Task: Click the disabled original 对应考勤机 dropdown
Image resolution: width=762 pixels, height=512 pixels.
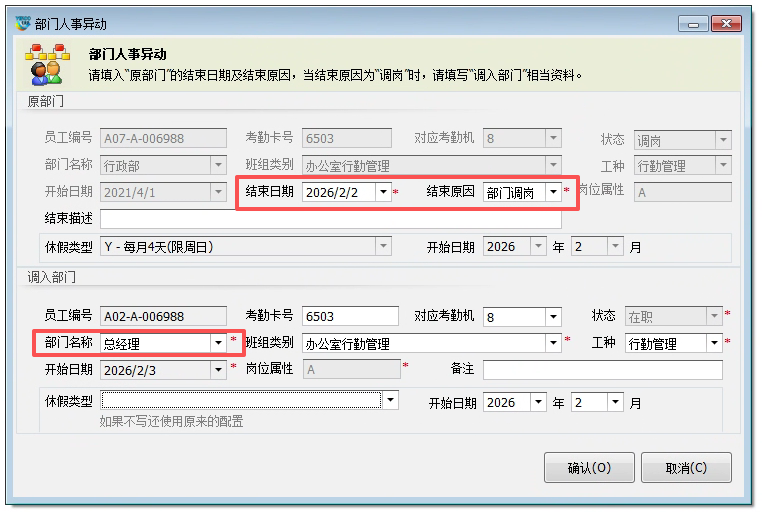Action: point(522,138)
